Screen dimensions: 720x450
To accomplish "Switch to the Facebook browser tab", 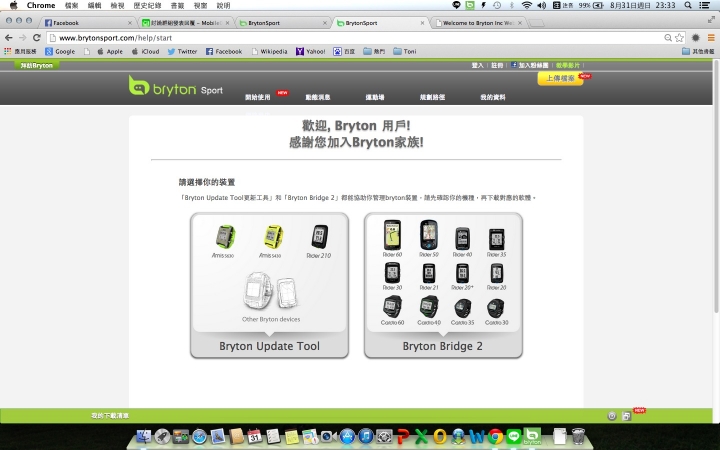I will [87, 22].
